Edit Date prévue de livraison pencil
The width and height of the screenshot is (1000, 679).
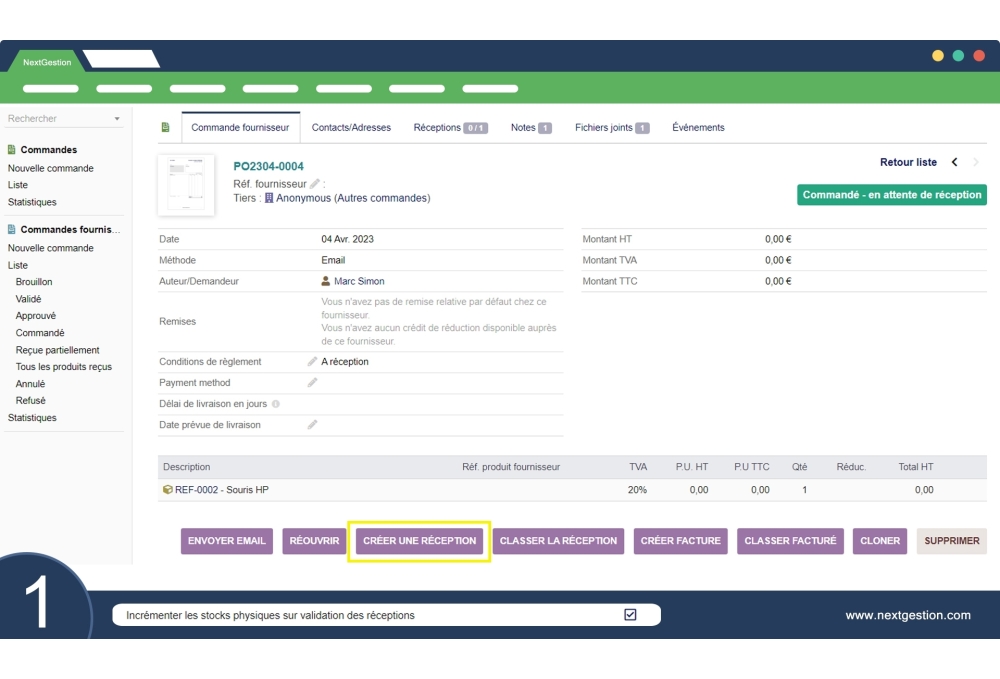pyautogui.click(x=312, y=425)
